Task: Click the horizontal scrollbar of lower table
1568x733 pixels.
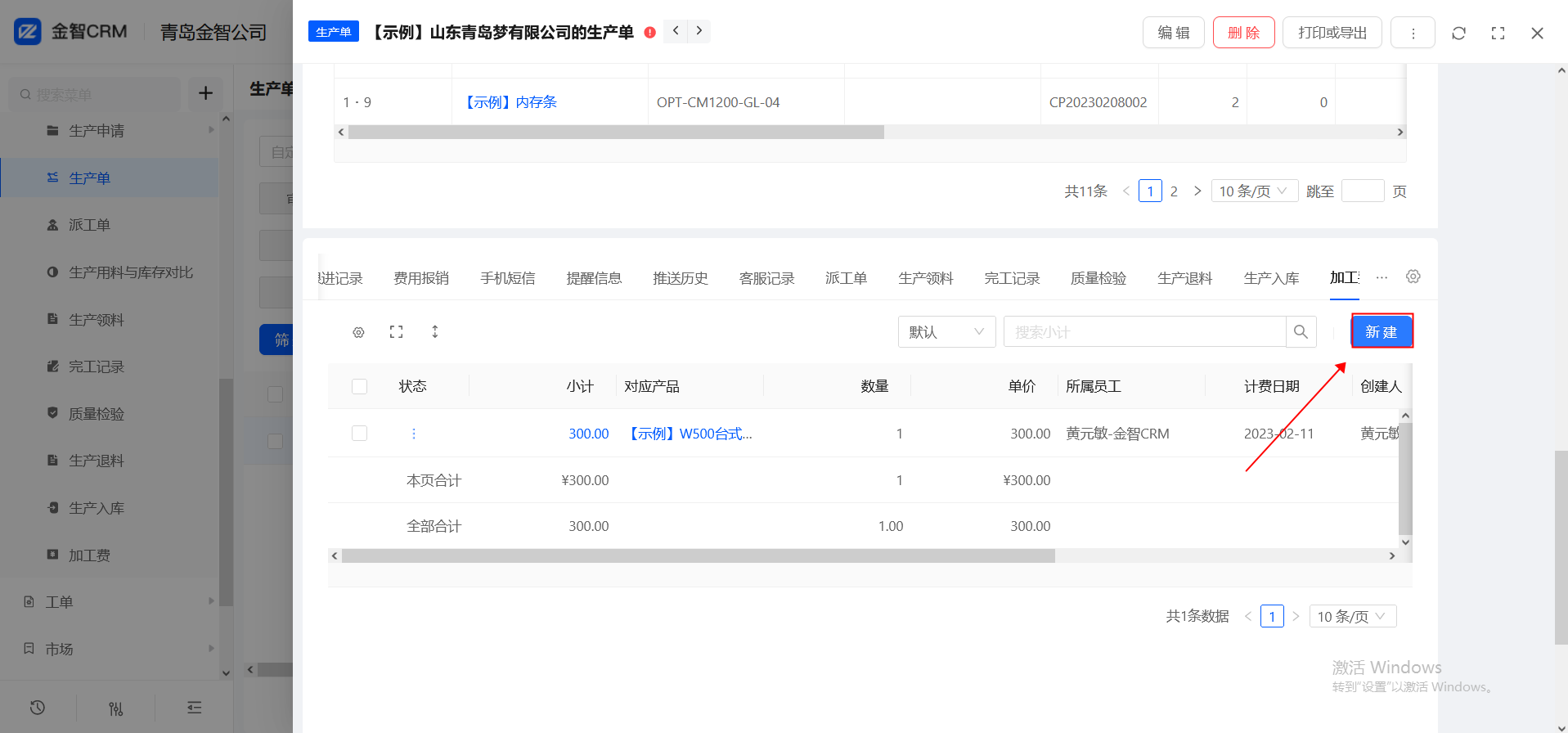Action: pyautogui.click(x=698, y=556)
